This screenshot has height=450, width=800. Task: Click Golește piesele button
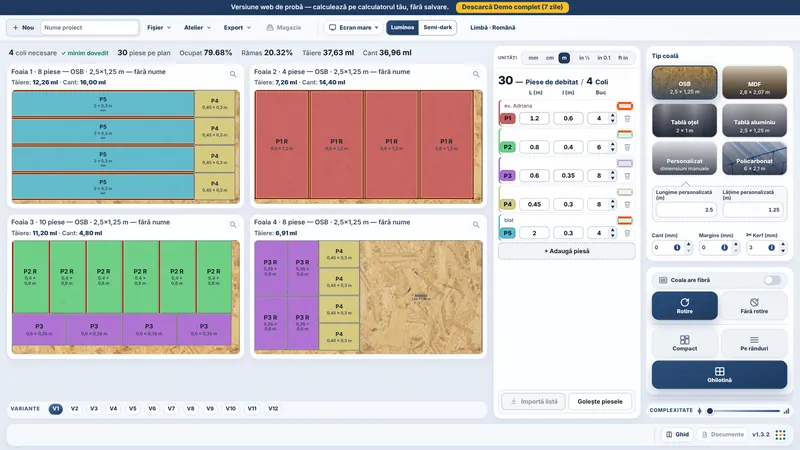pyautogui.click(x=599, y=402)
